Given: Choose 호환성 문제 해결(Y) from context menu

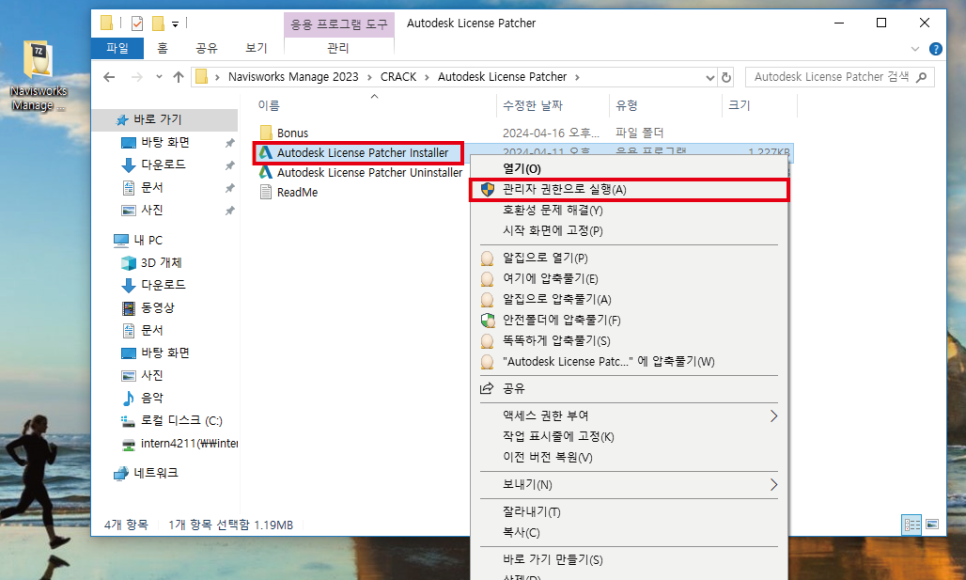Looking at the screenshot, I should pyautogui.click(x=629, y=210).
